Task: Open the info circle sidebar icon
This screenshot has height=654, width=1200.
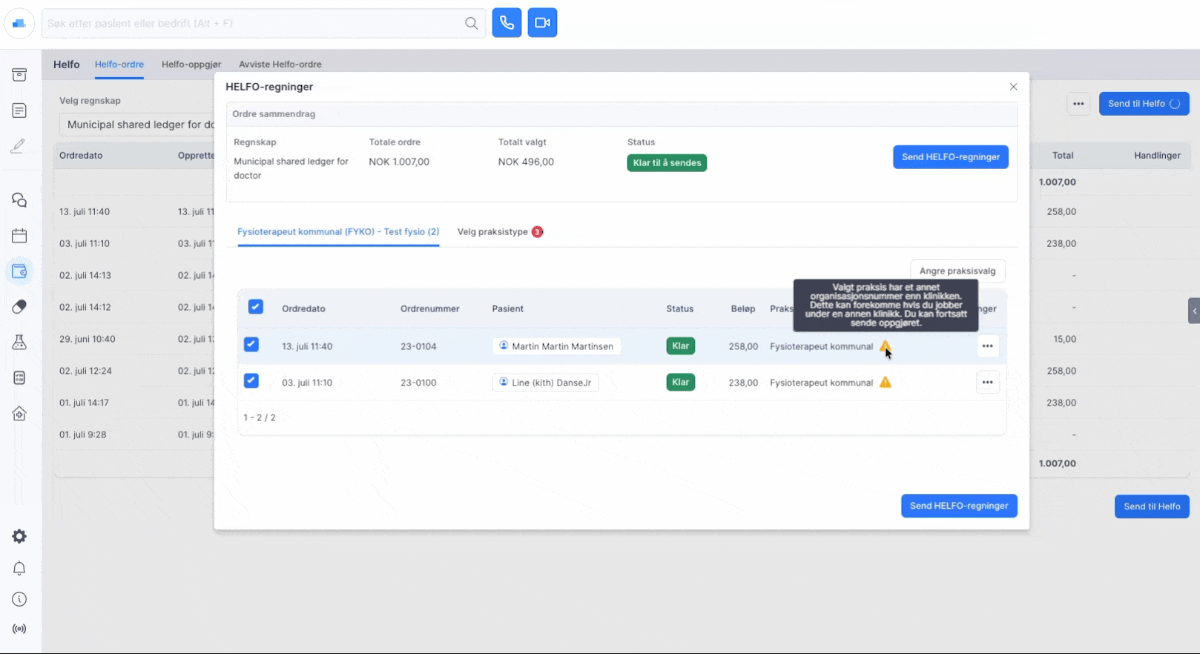Action: [19, 599]
